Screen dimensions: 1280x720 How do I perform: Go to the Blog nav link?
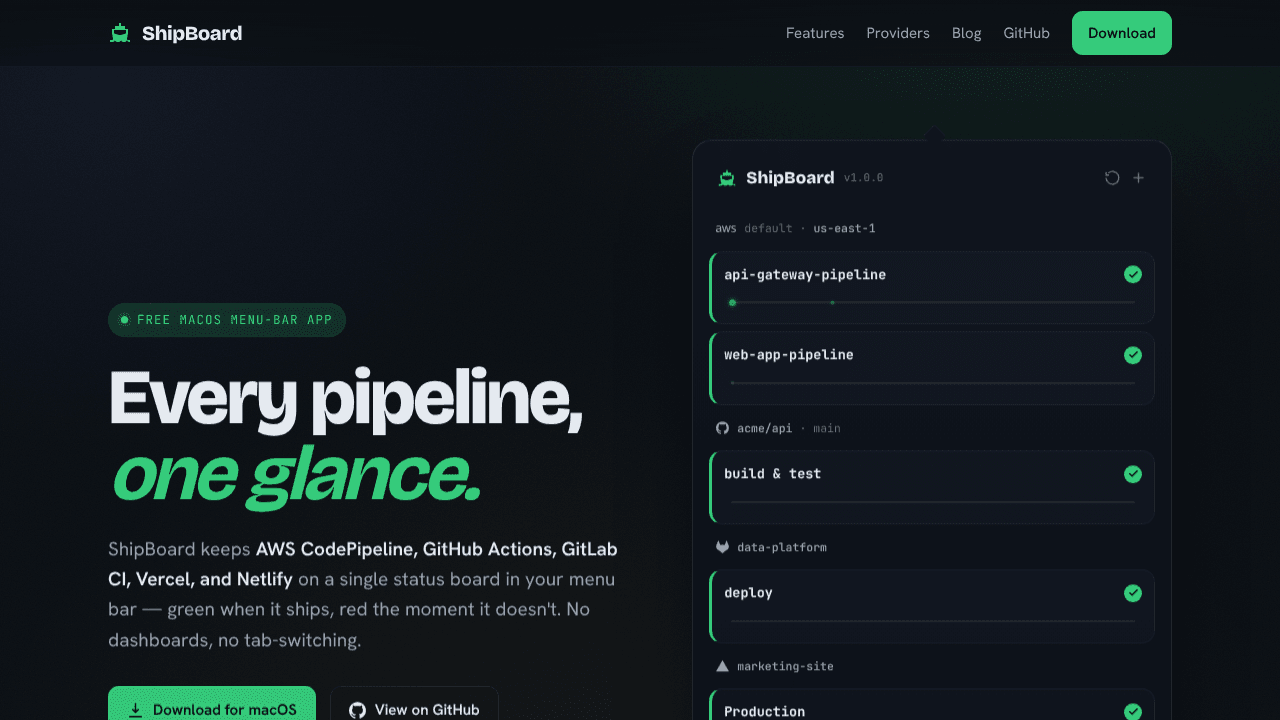click(x=967, y=33)
